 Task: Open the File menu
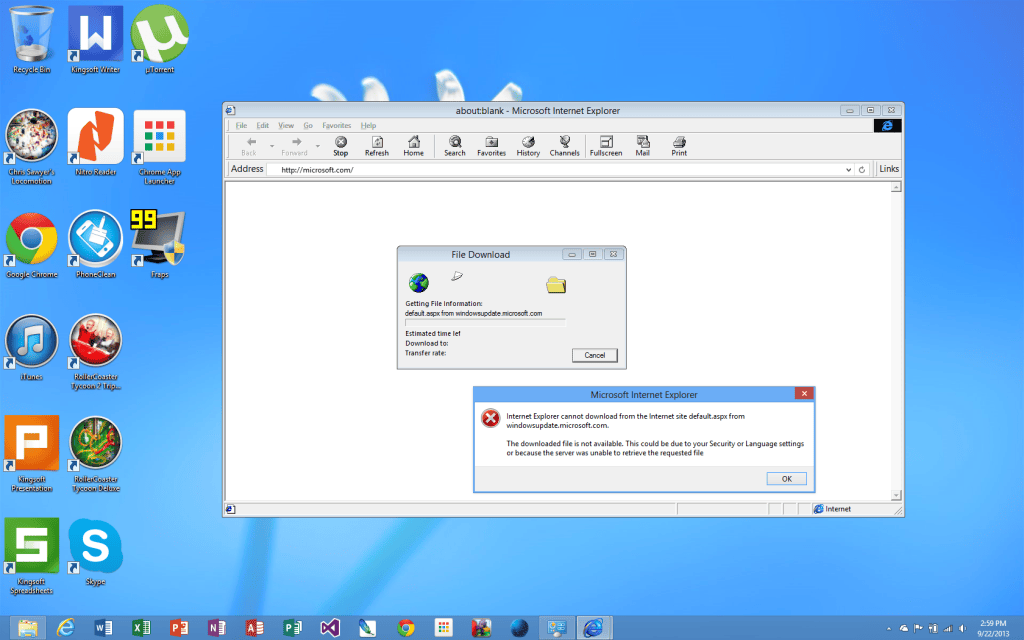pyautogui.click(x=241, y=125)
